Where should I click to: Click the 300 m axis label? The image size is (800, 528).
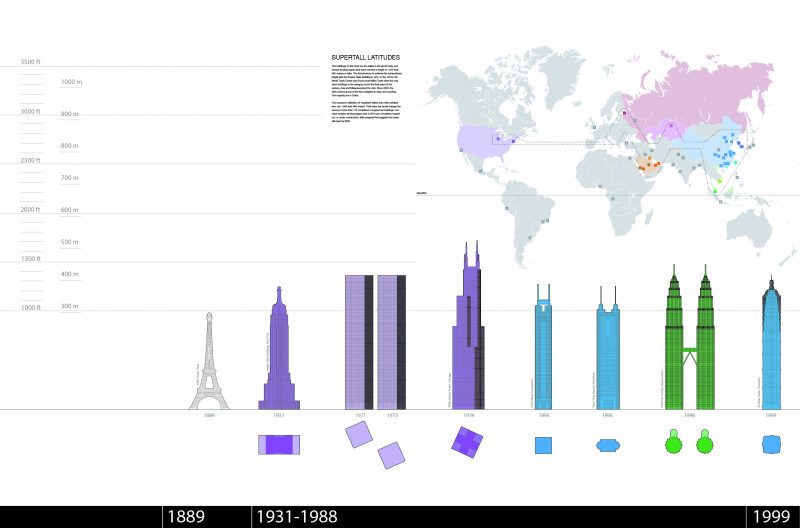[x=70, y=306]
